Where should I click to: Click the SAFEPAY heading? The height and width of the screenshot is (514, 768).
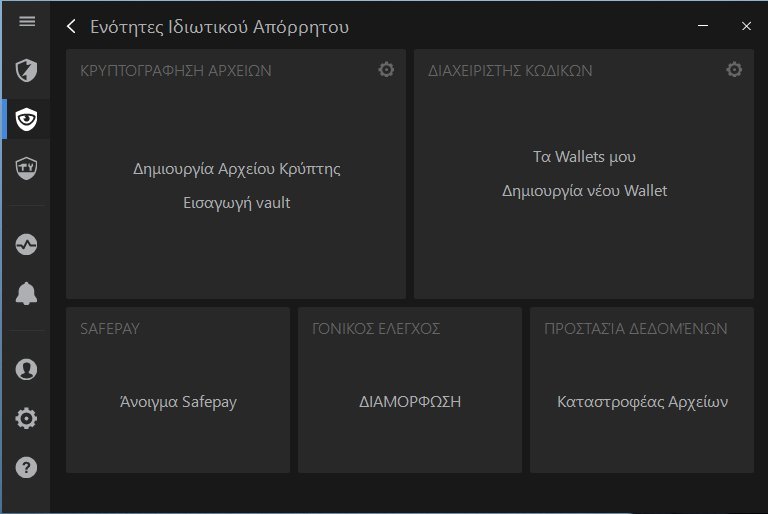[110, 328]
